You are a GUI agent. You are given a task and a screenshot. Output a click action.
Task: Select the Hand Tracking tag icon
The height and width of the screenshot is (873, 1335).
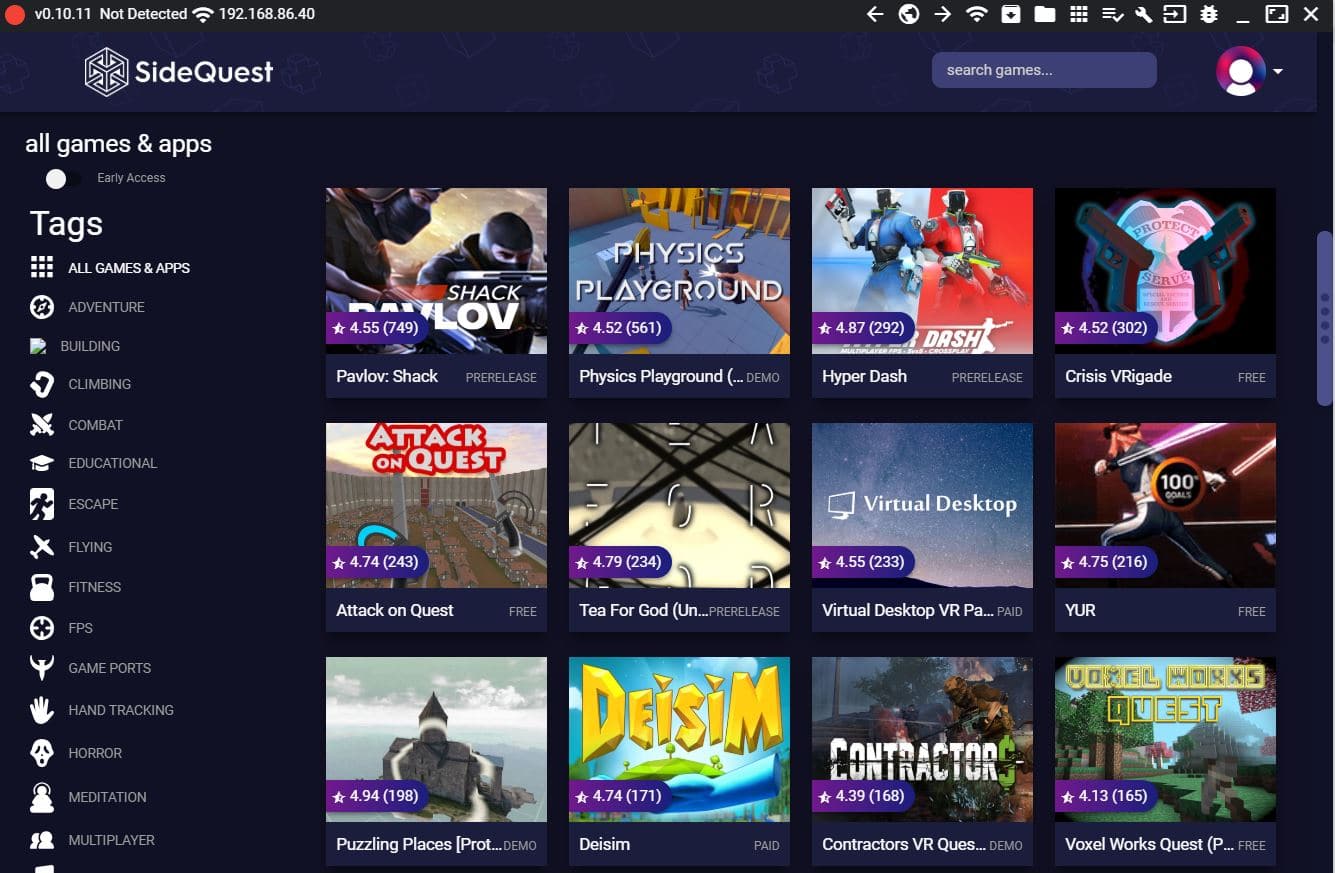pos(42,710)
